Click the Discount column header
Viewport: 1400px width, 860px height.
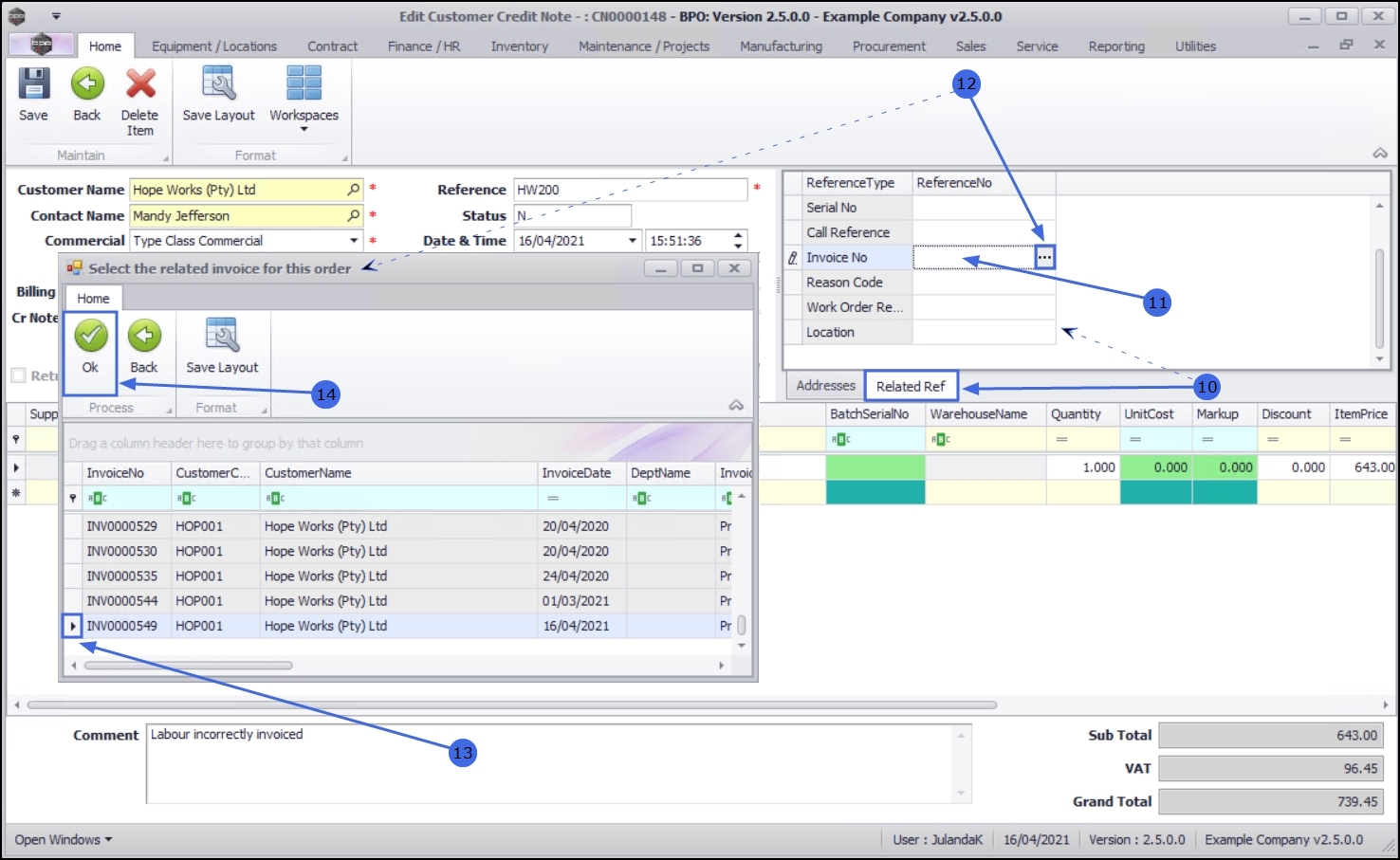[x=1293, y=414]
